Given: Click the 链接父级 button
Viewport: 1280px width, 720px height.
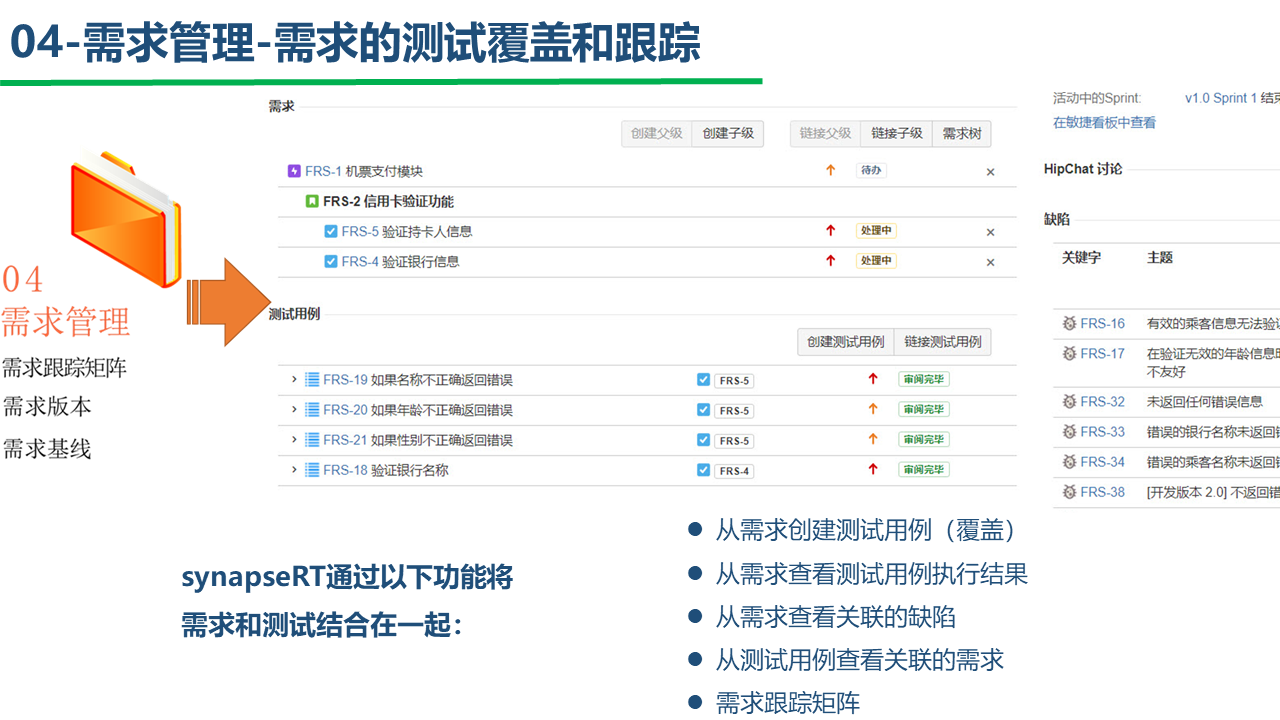Looking at the screenshot, I should point(825,133).
